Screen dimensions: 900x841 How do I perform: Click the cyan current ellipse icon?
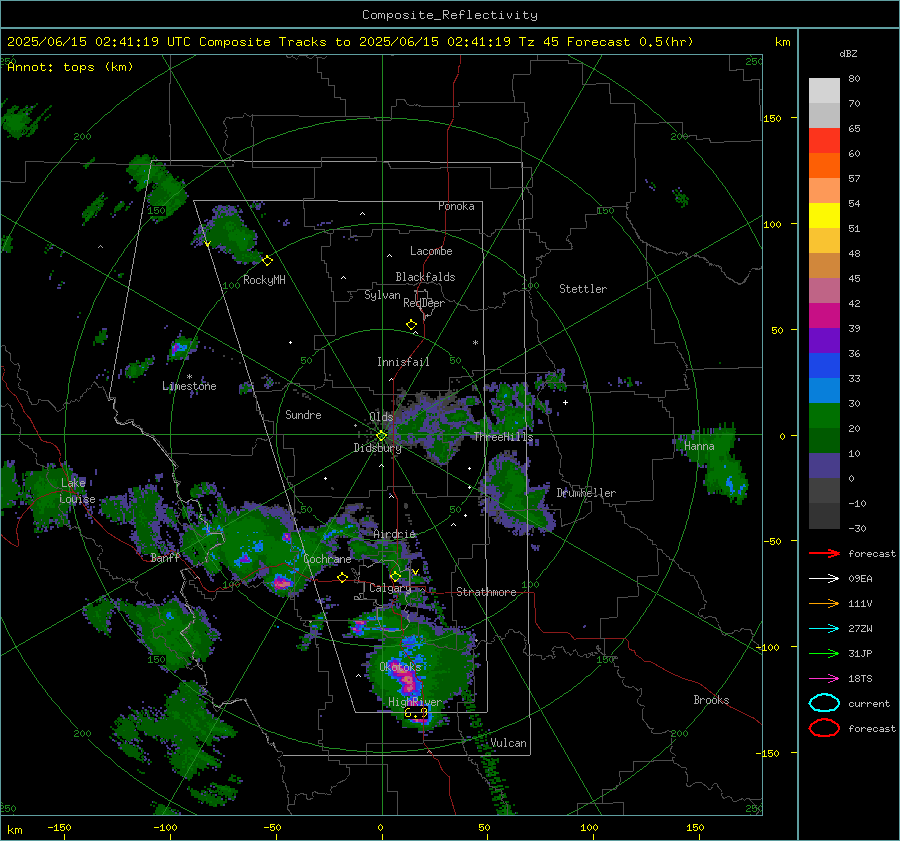click(x=824, y=703)
